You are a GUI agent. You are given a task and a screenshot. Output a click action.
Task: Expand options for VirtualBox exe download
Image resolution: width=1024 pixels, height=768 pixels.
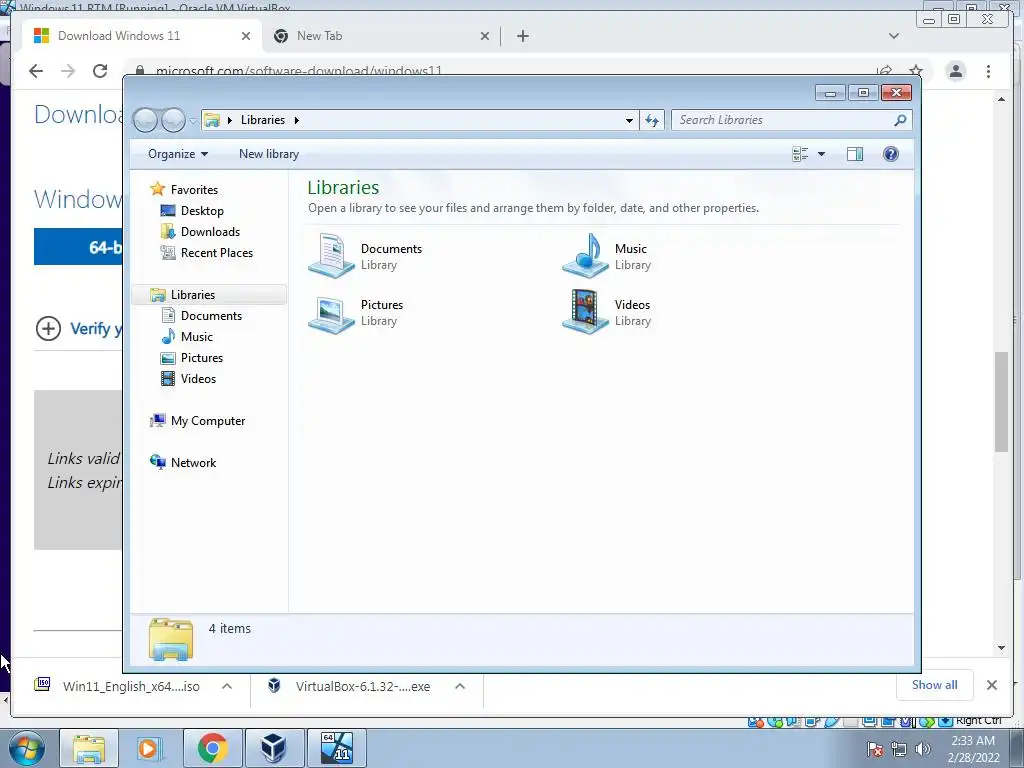coord(460,686)
